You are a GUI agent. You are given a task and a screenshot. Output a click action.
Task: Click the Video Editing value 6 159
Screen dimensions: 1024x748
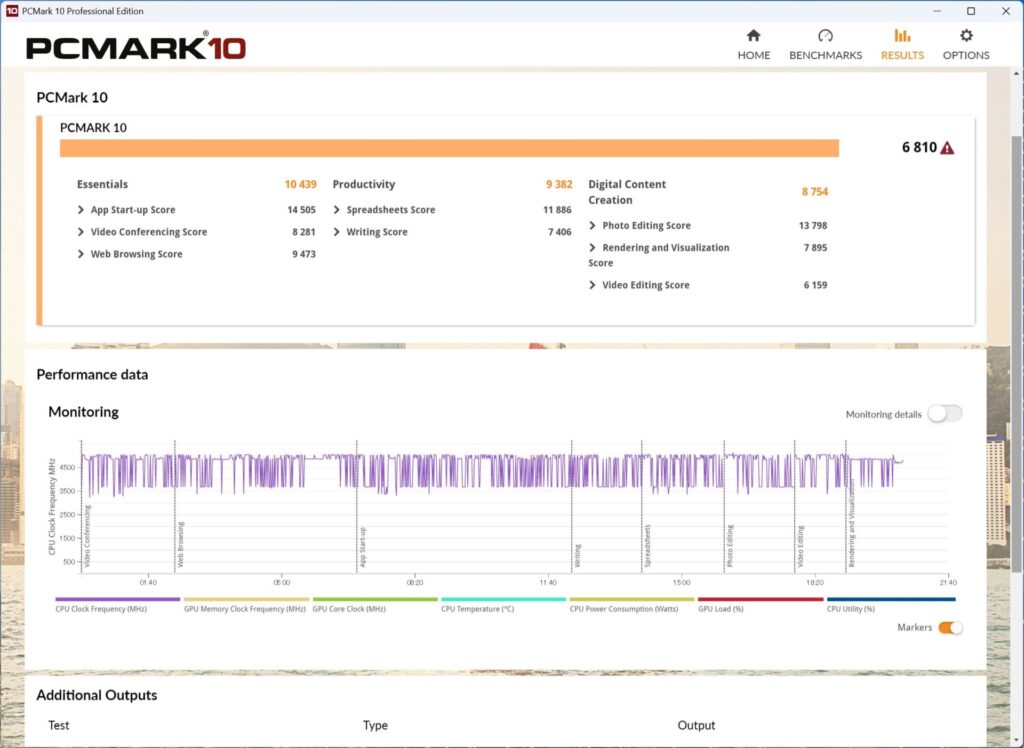pos(816,285)
